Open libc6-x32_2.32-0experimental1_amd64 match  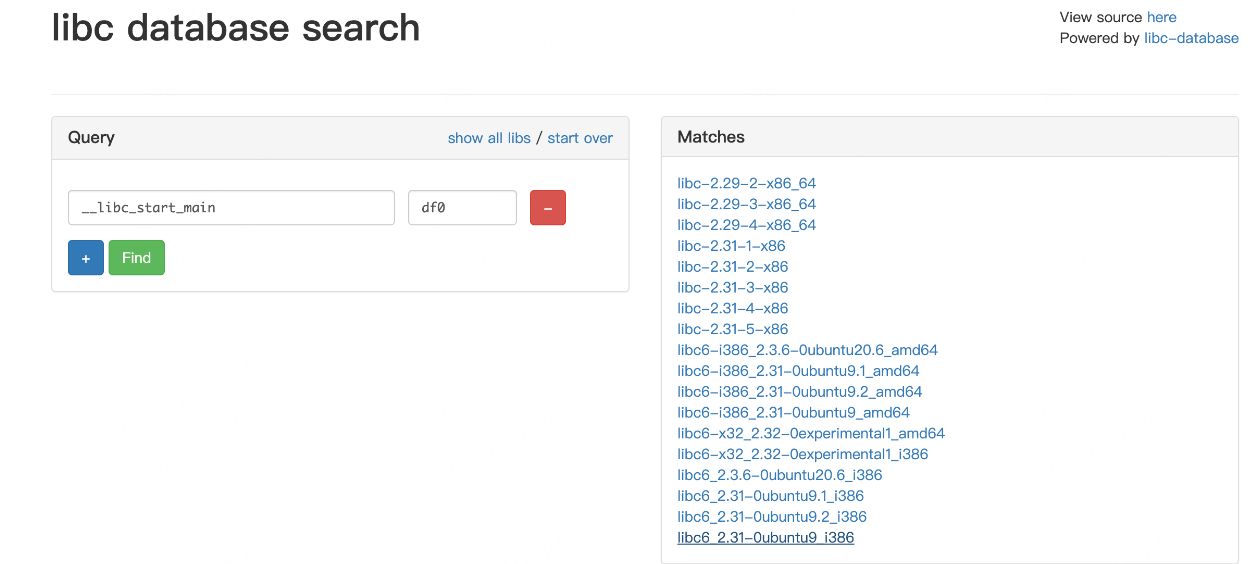click(811, 433)
